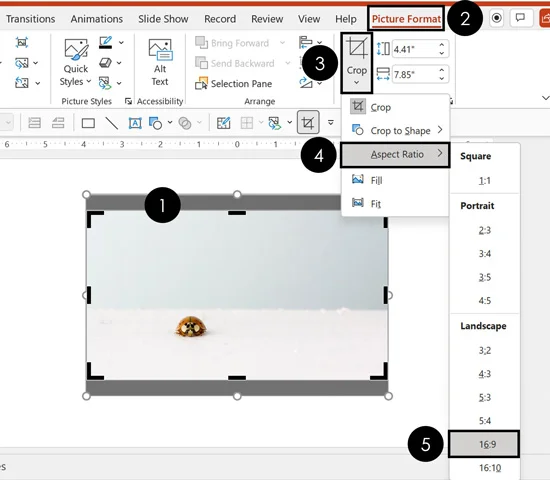
Task: Click the Line shape icon in quick toolbar
Action: click(x=112, y=123)
